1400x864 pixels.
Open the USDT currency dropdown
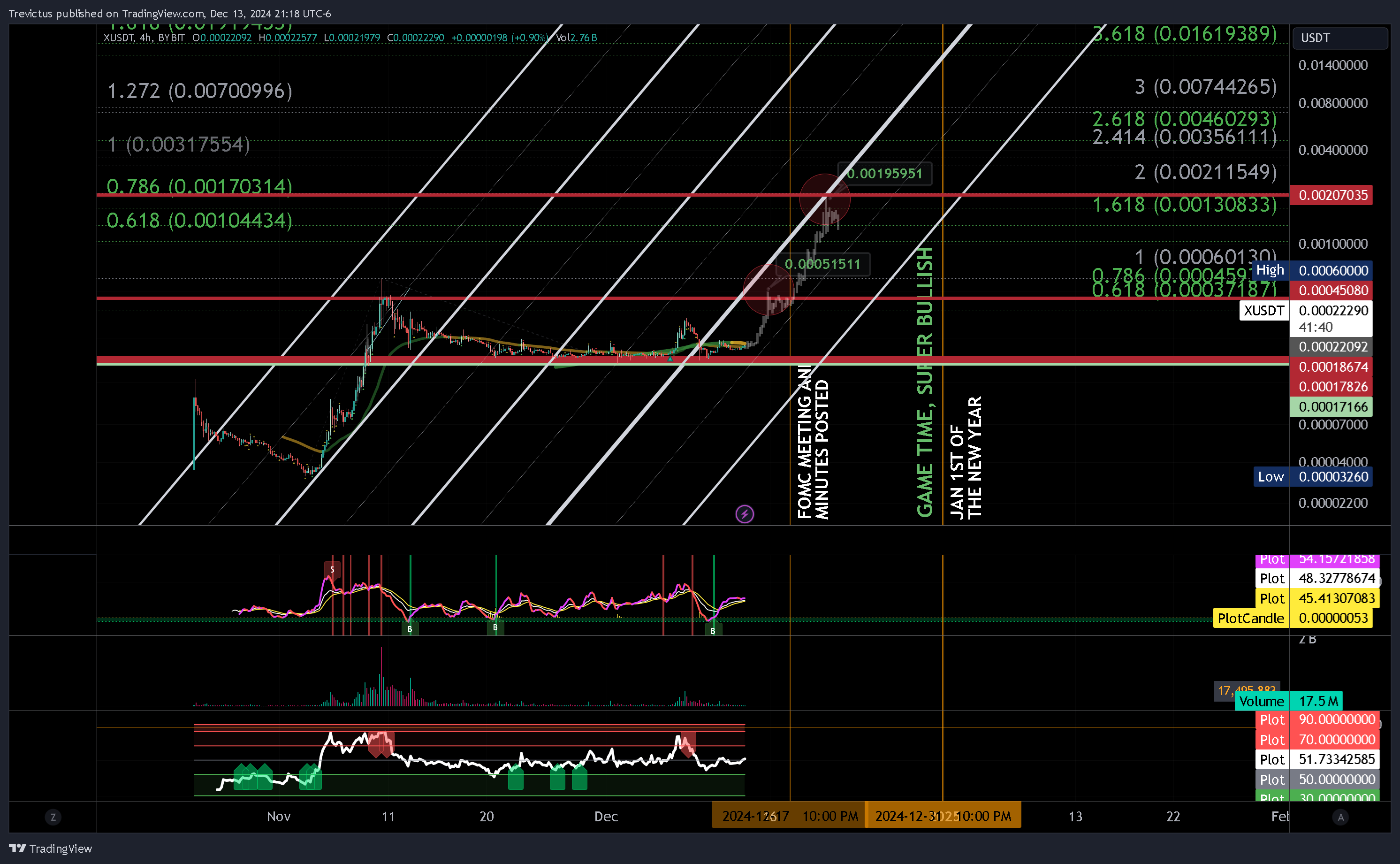(x=1340, y=38)
